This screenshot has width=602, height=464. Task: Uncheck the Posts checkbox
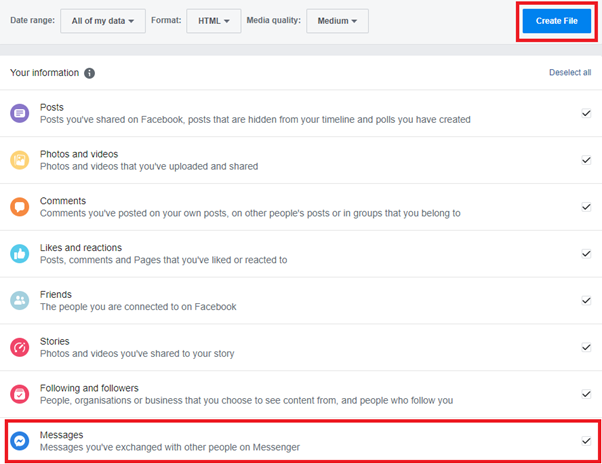click(586, 113)
